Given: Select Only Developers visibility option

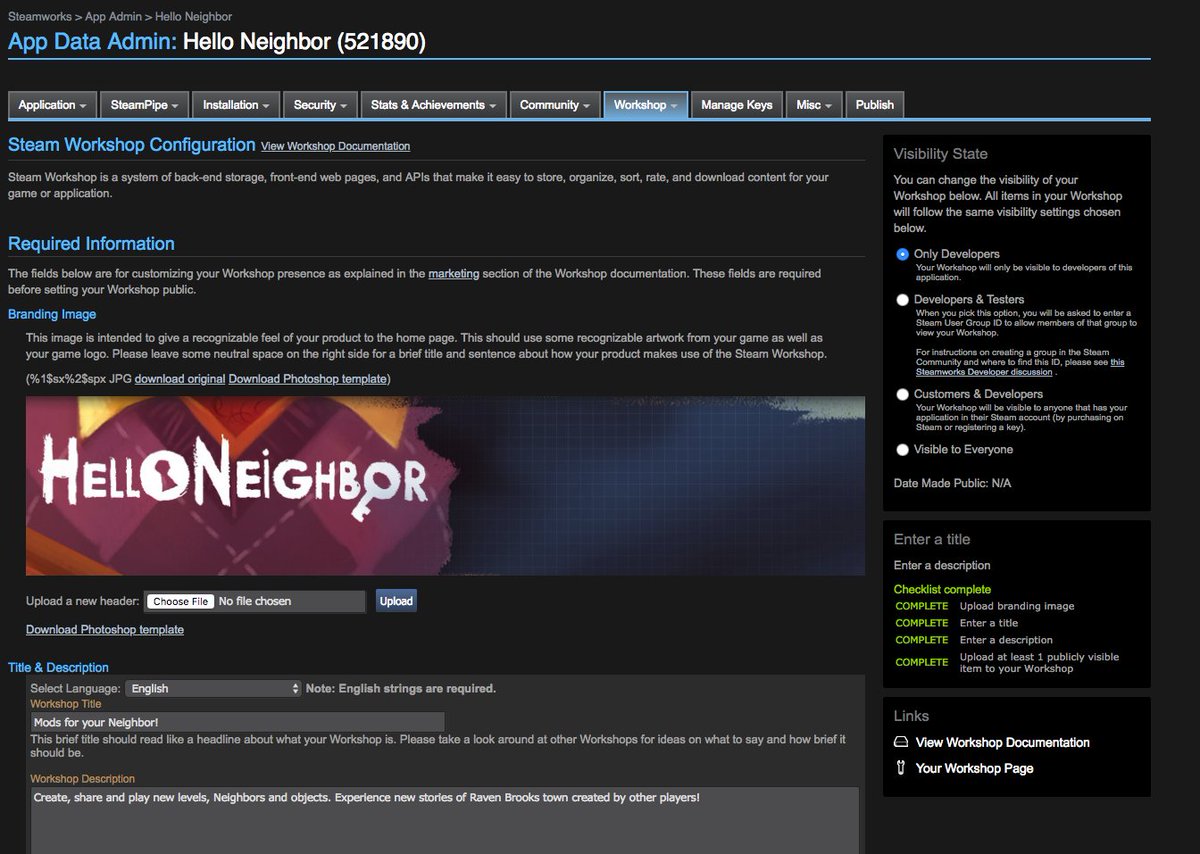Looking at the screenshot, I should pos(903,254).
